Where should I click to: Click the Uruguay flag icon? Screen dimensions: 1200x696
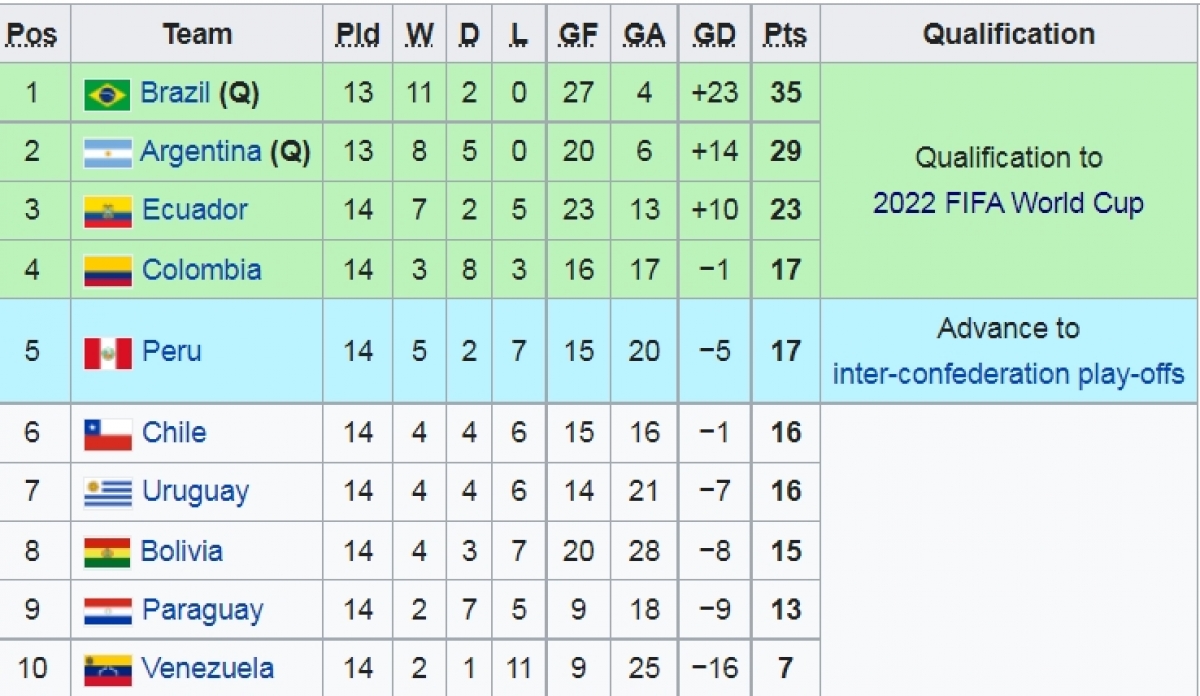coord(107,492)
